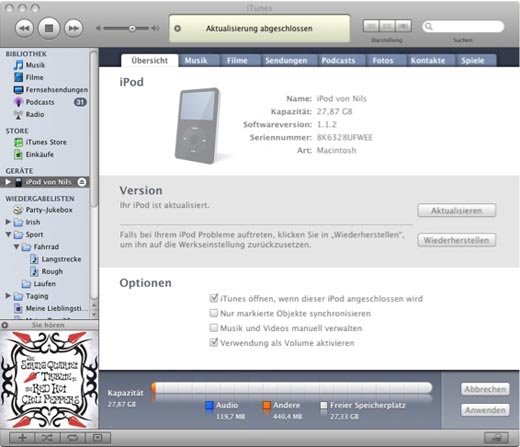Viewport: 520px width, 447px height.
Task: Expand the Irish playlist folder
Action: tap(8, 222)
